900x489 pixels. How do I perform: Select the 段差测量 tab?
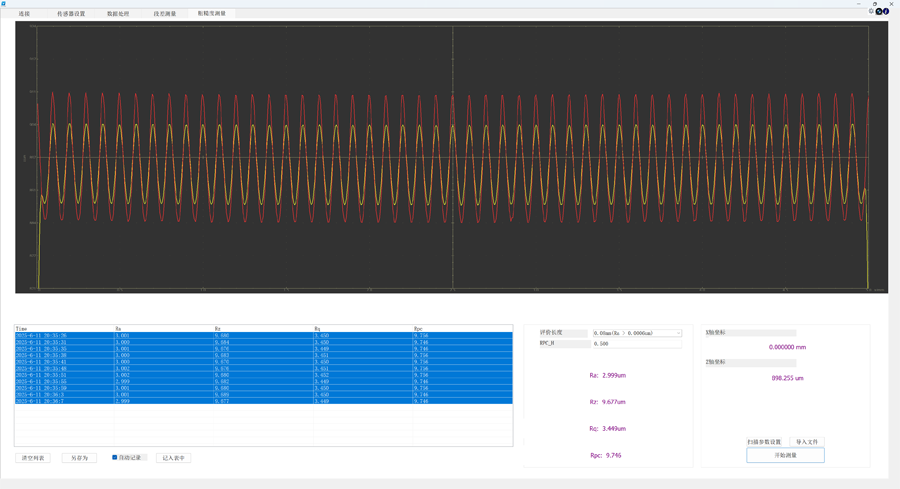[165, 14]
